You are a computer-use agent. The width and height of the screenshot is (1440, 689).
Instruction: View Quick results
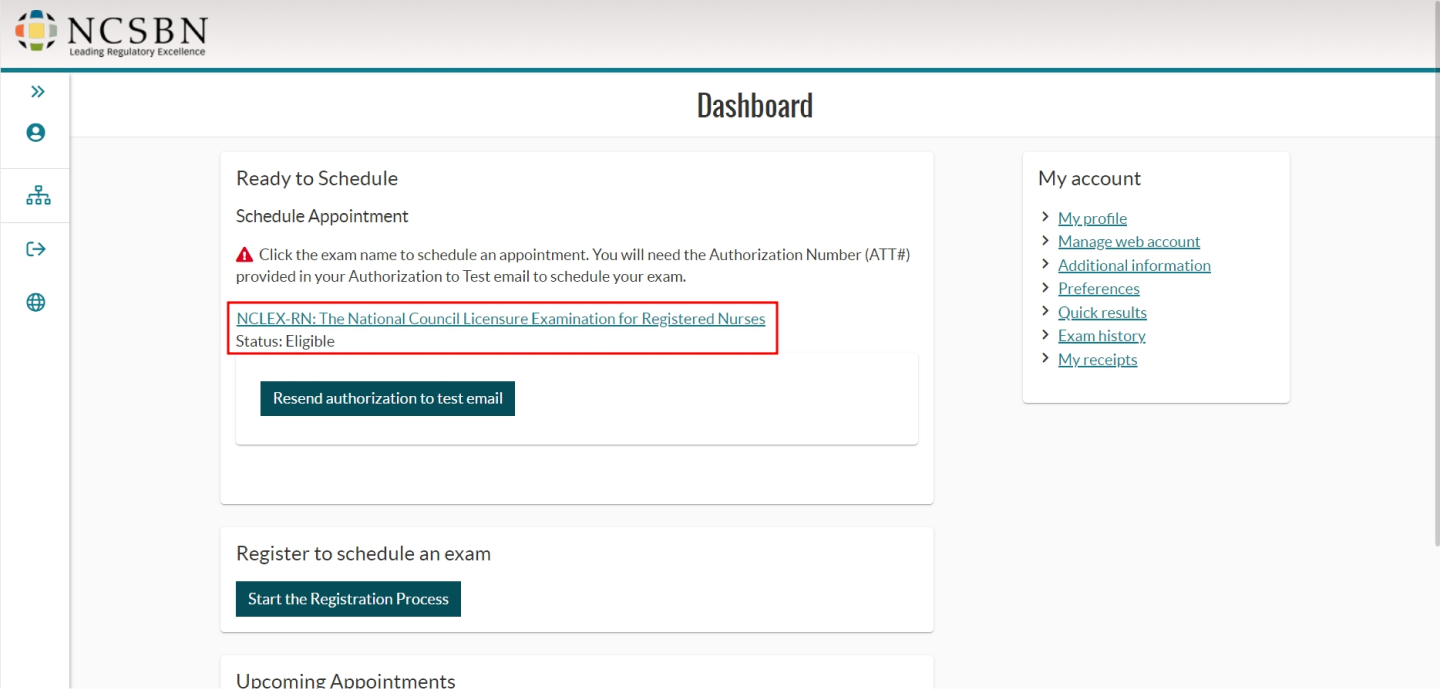[1102, 312]
